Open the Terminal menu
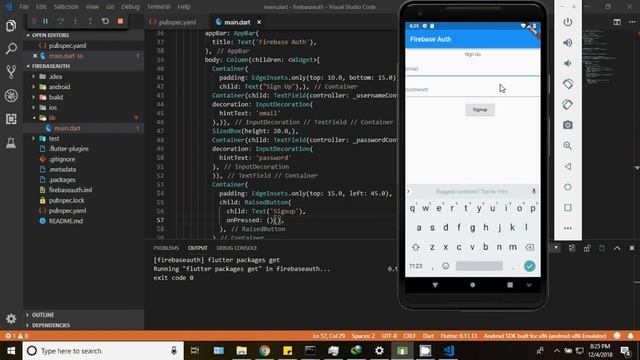The image size is (640, 360). pos(158,7)
